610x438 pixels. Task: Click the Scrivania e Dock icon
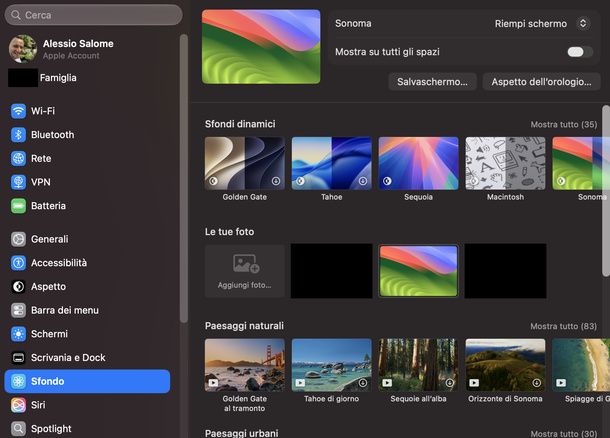tap(18, 358)
